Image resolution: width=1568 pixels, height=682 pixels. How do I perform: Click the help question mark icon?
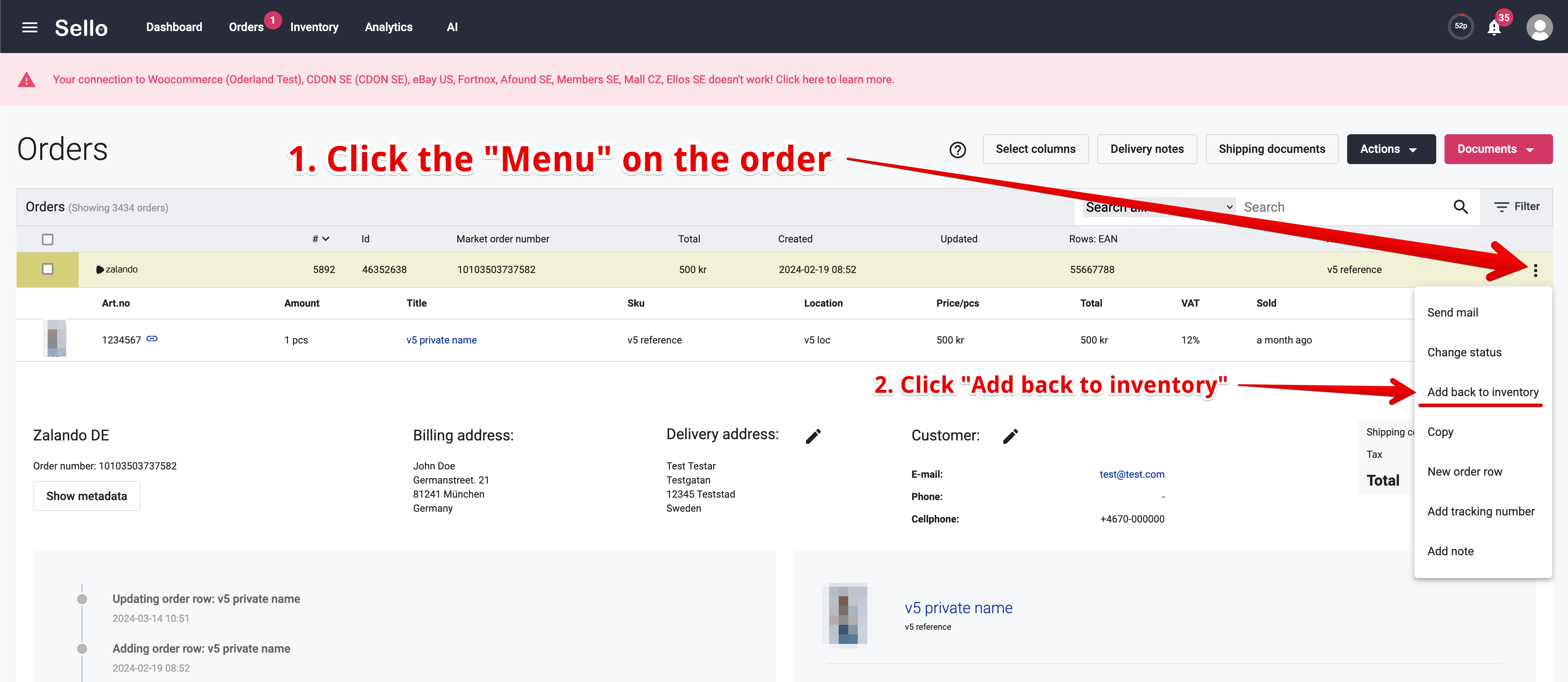(x=958, y=150)
